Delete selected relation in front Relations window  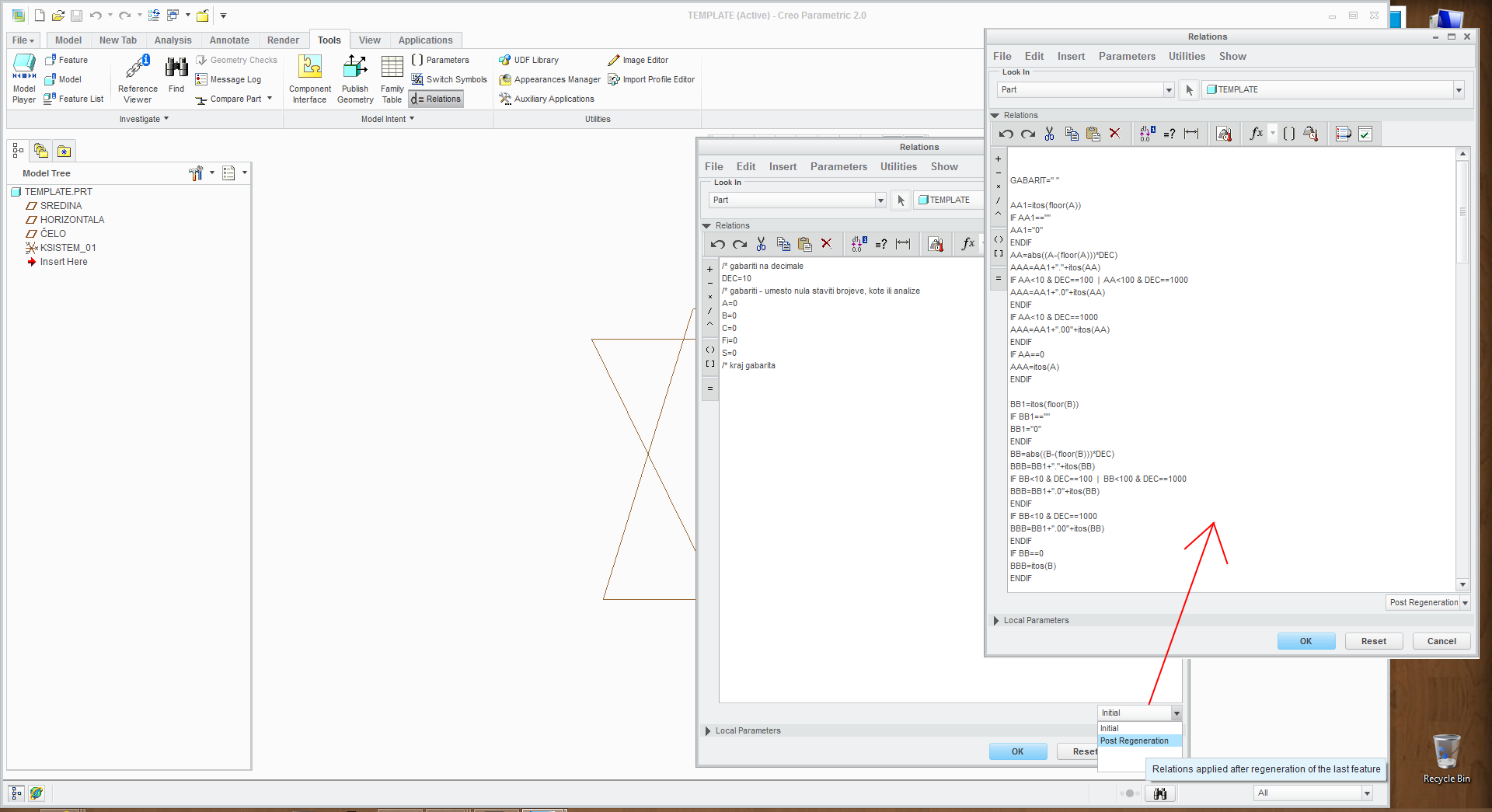pyautogui.click(x=1115, y=134)
